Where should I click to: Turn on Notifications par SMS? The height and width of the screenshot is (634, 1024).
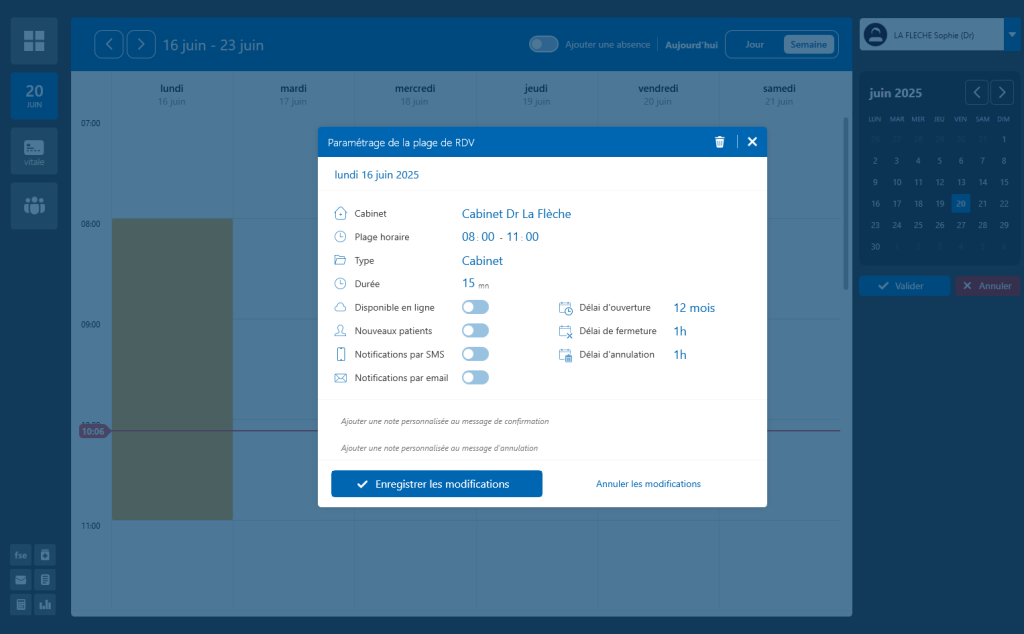tap(475, 354)
